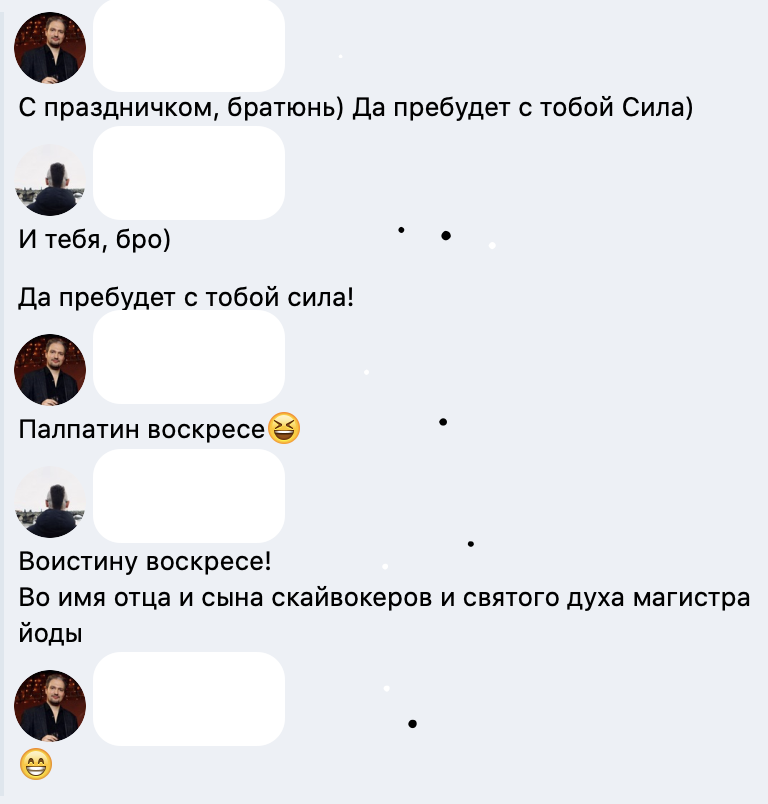Open the avatar above the lone grinning emoji
Image resolution: width=768 pixels, height=804 pixels.
click(50, 706)
